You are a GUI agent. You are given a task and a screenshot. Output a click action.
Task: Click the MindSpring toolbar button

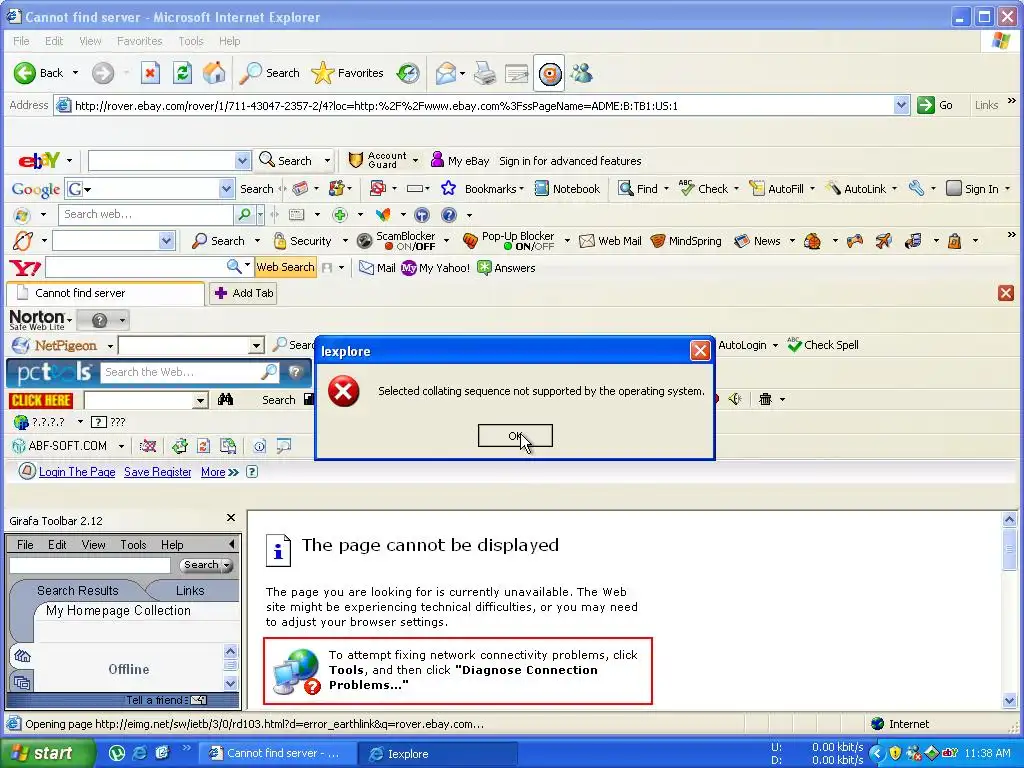(686, 241)
